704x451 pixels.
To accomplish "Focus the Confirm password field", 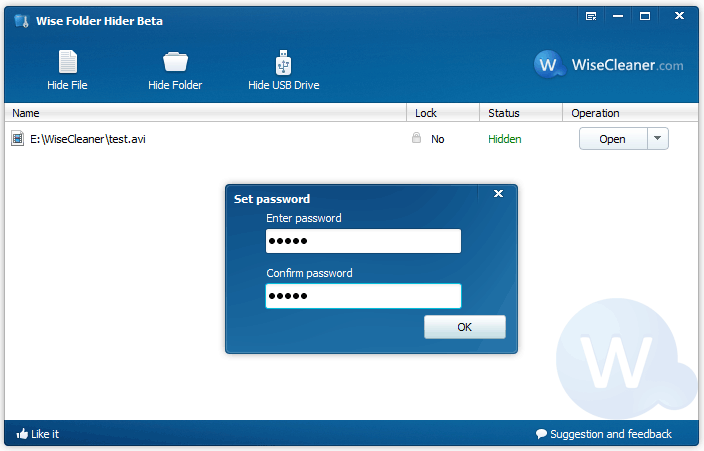I will pyautogui.click(x=363, y=296).
